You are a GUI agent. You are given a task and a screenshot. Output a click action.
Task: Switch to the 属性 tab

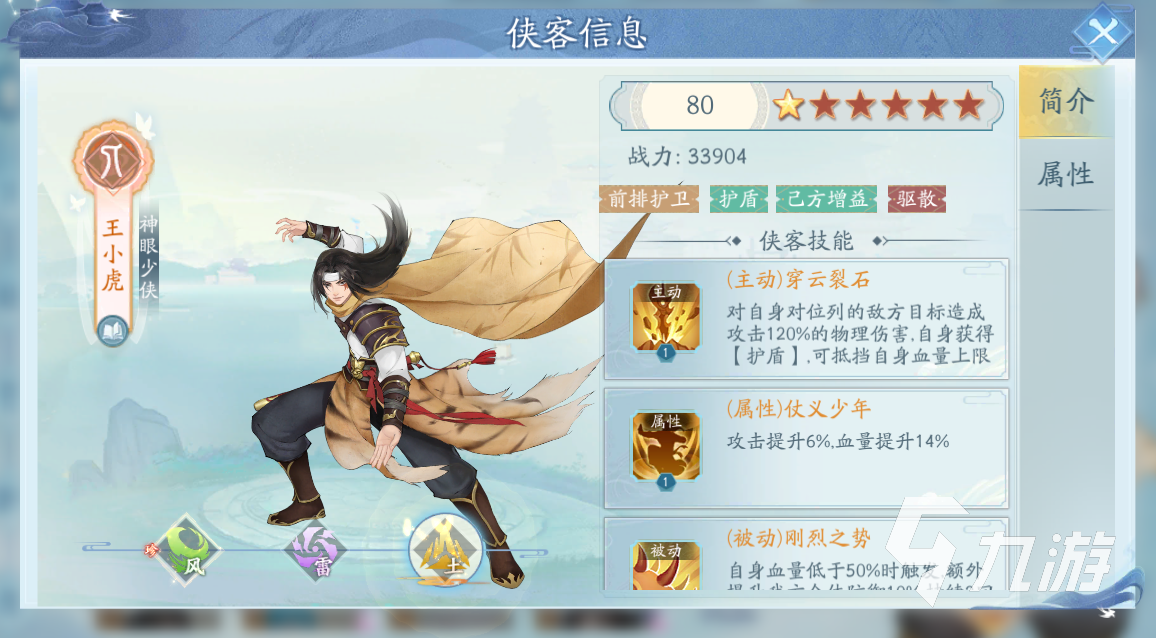point(1065,174)
